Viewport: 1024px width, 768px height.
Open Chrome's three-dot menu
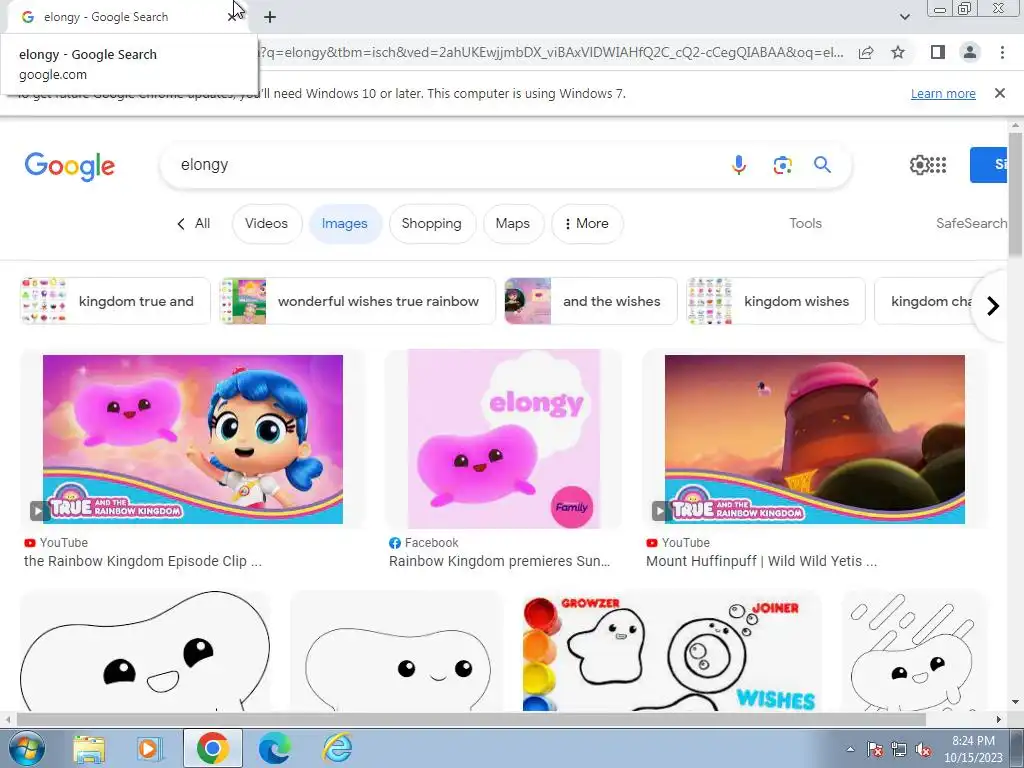click(x=1002, y=52)
